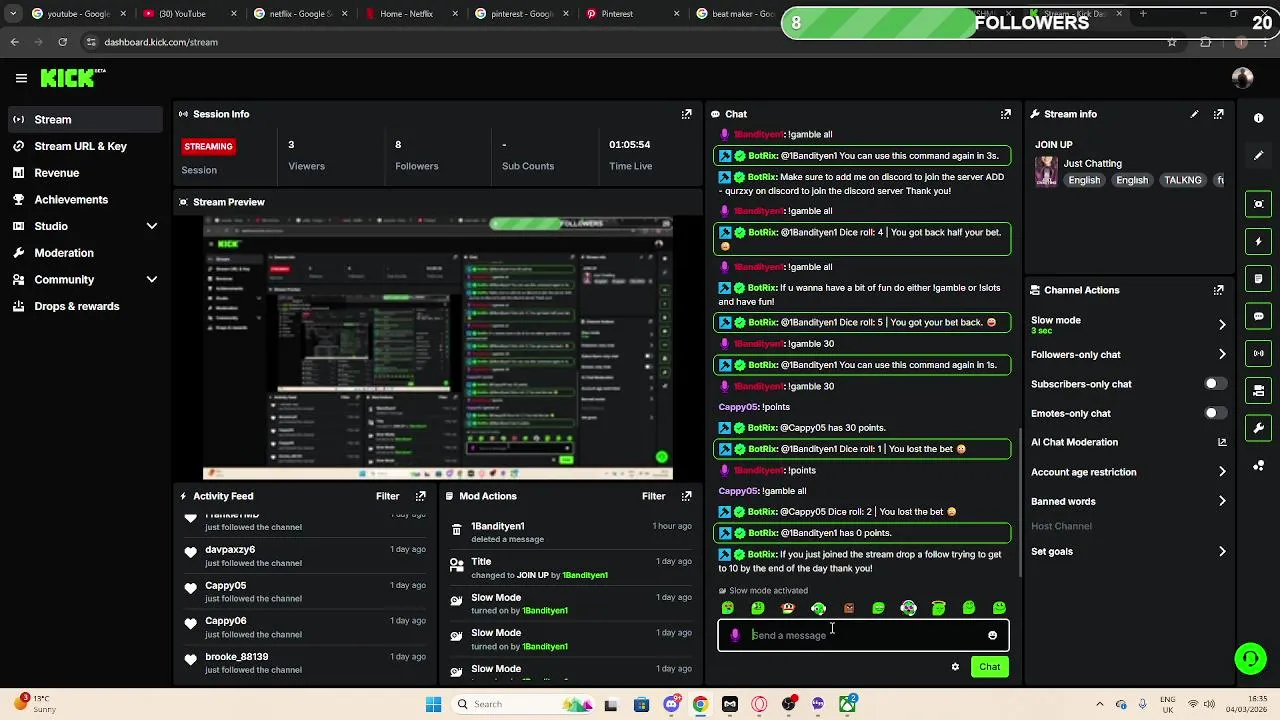
Task: Click the notes page icon in the right sidebar
Action: pos(1258,278)
